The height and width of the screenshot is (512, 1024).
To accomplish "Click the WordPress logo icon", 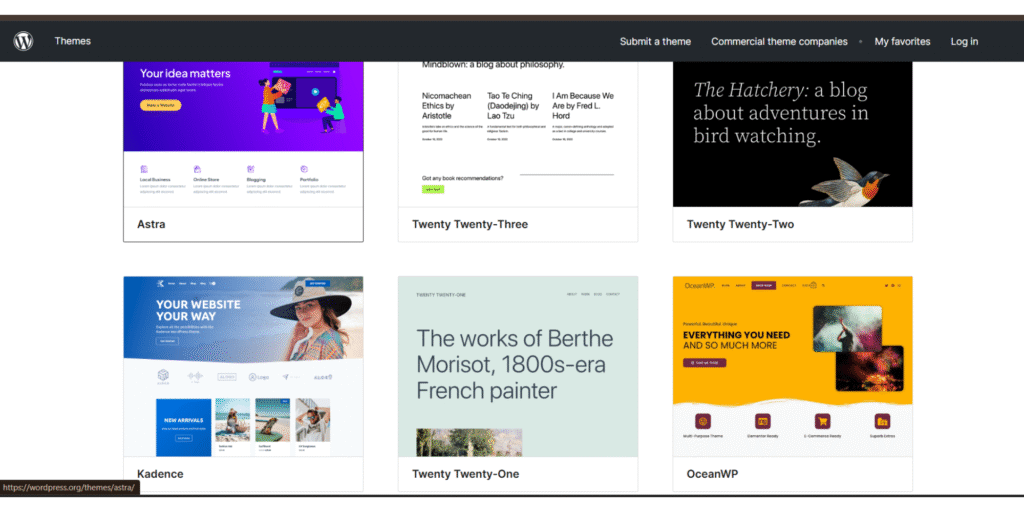I will coord(24,41).
